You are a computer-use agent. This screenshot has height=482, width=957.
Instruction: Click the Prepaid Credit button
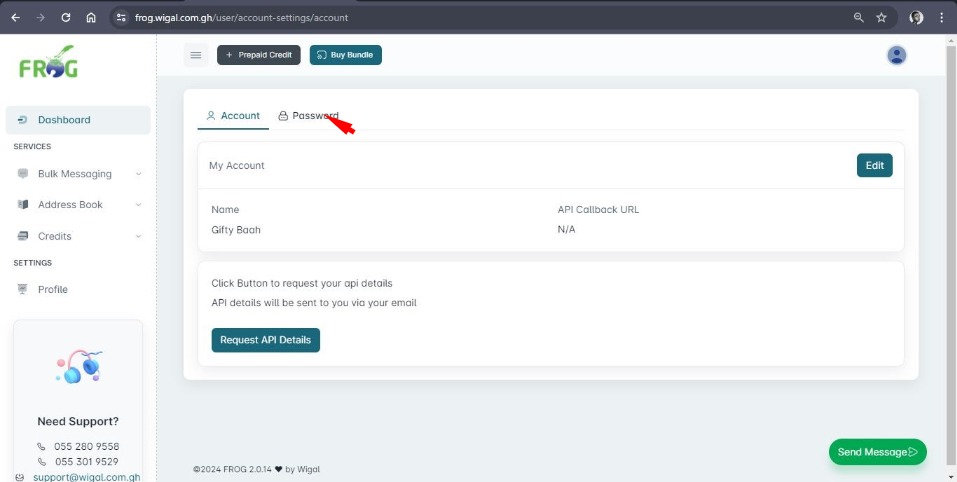[258, 55]
